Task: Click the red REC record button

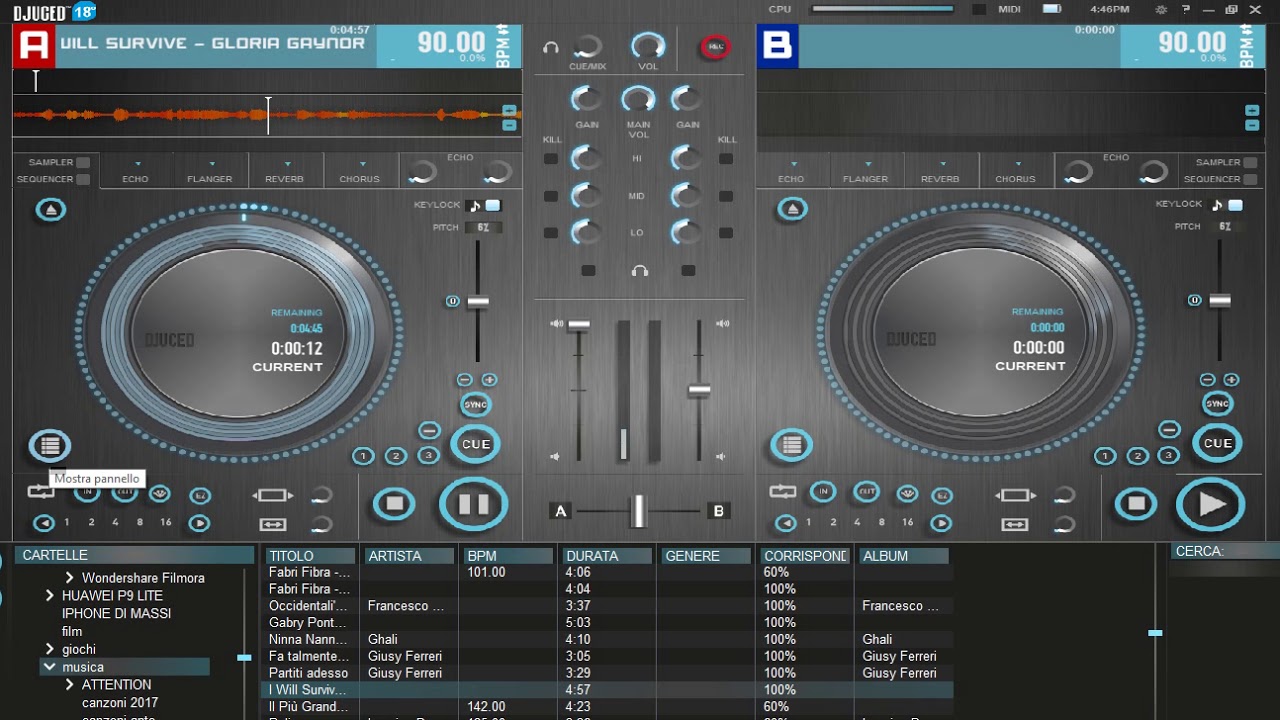Action: (715, 46)
